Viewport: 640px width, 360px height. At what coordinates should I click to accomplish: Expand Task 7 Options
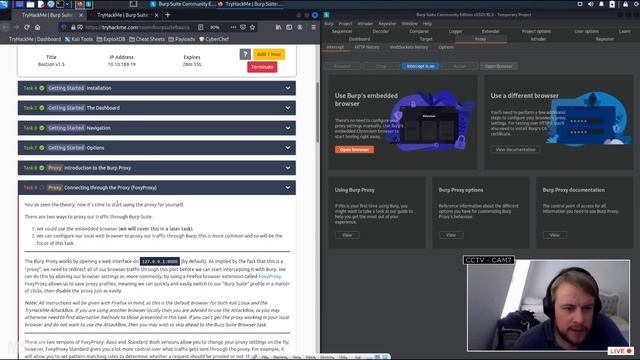[157, 148]
